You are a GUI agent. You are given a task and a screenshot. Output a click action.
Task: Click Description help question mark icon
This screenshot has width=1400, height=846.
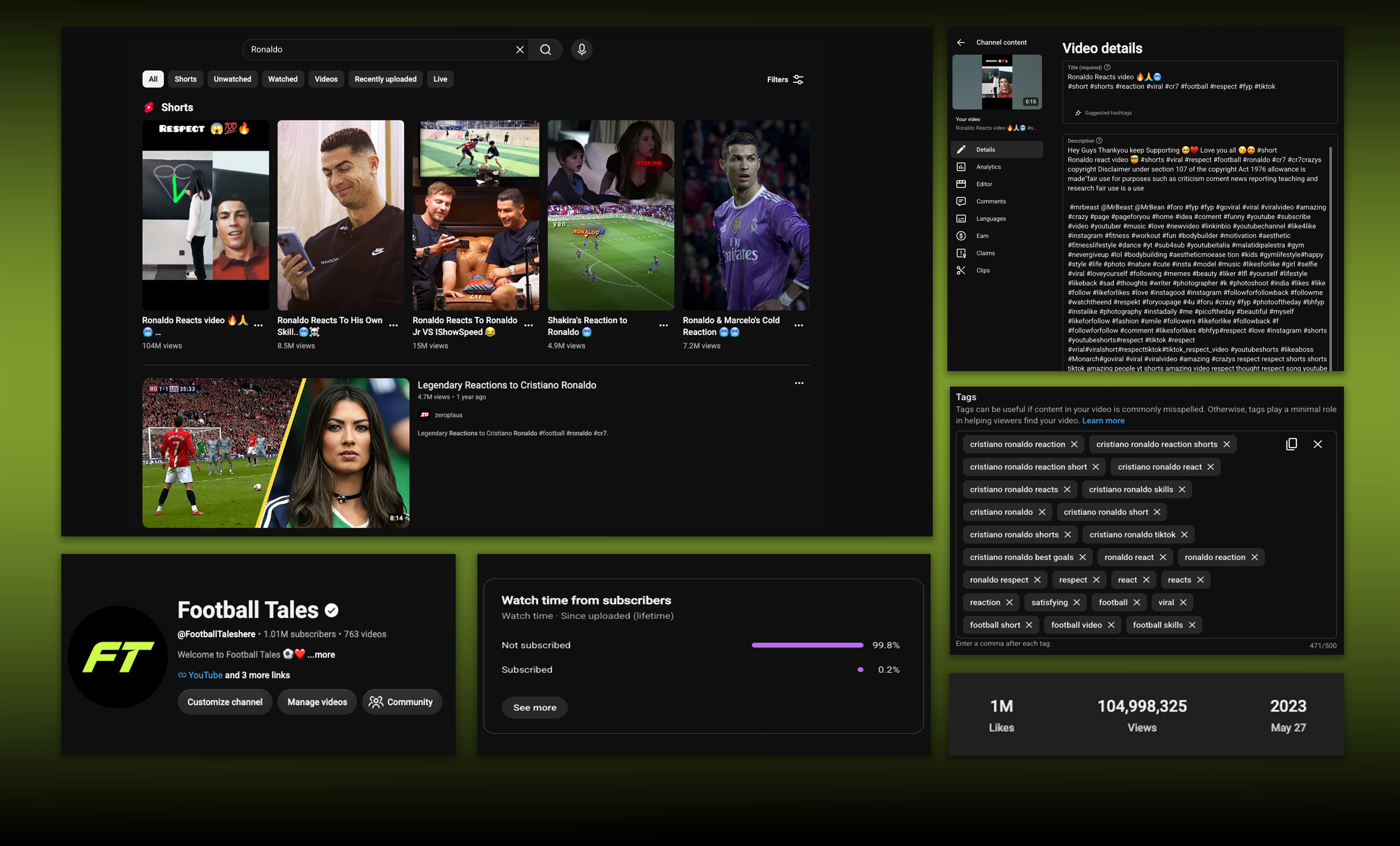pyautogui.click(x=1099, y=140)
